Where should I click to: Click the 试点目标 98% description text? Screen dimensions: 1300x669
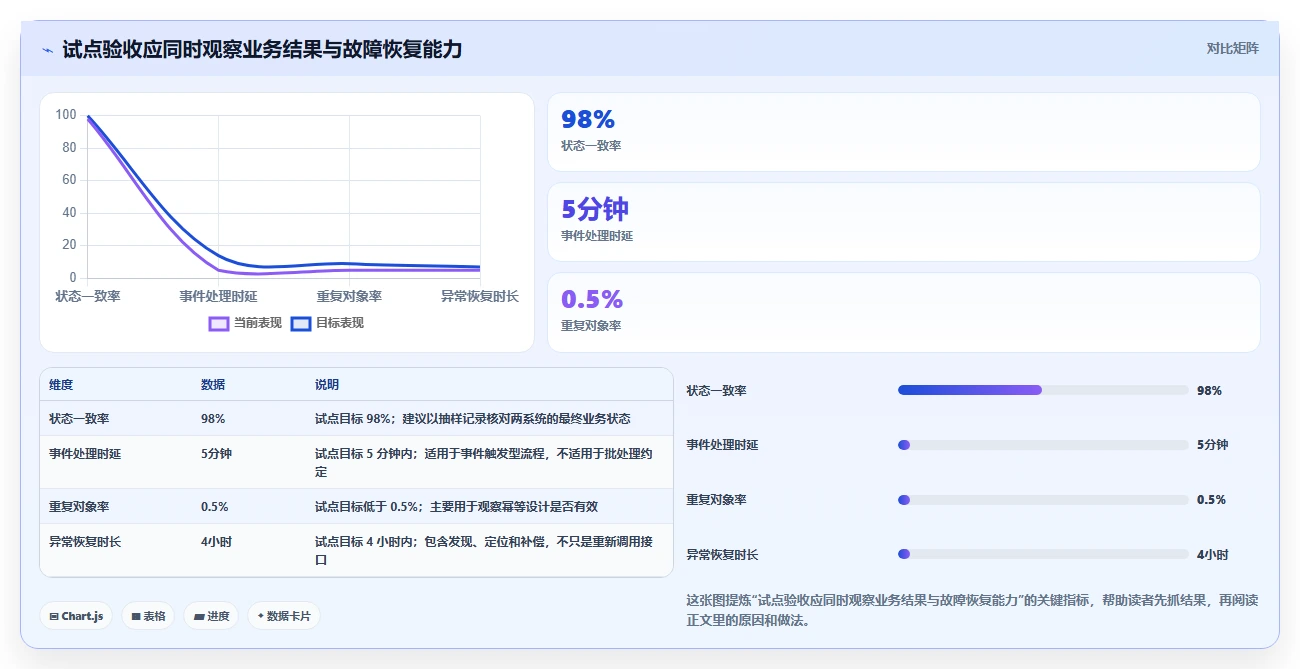(472, 419)
